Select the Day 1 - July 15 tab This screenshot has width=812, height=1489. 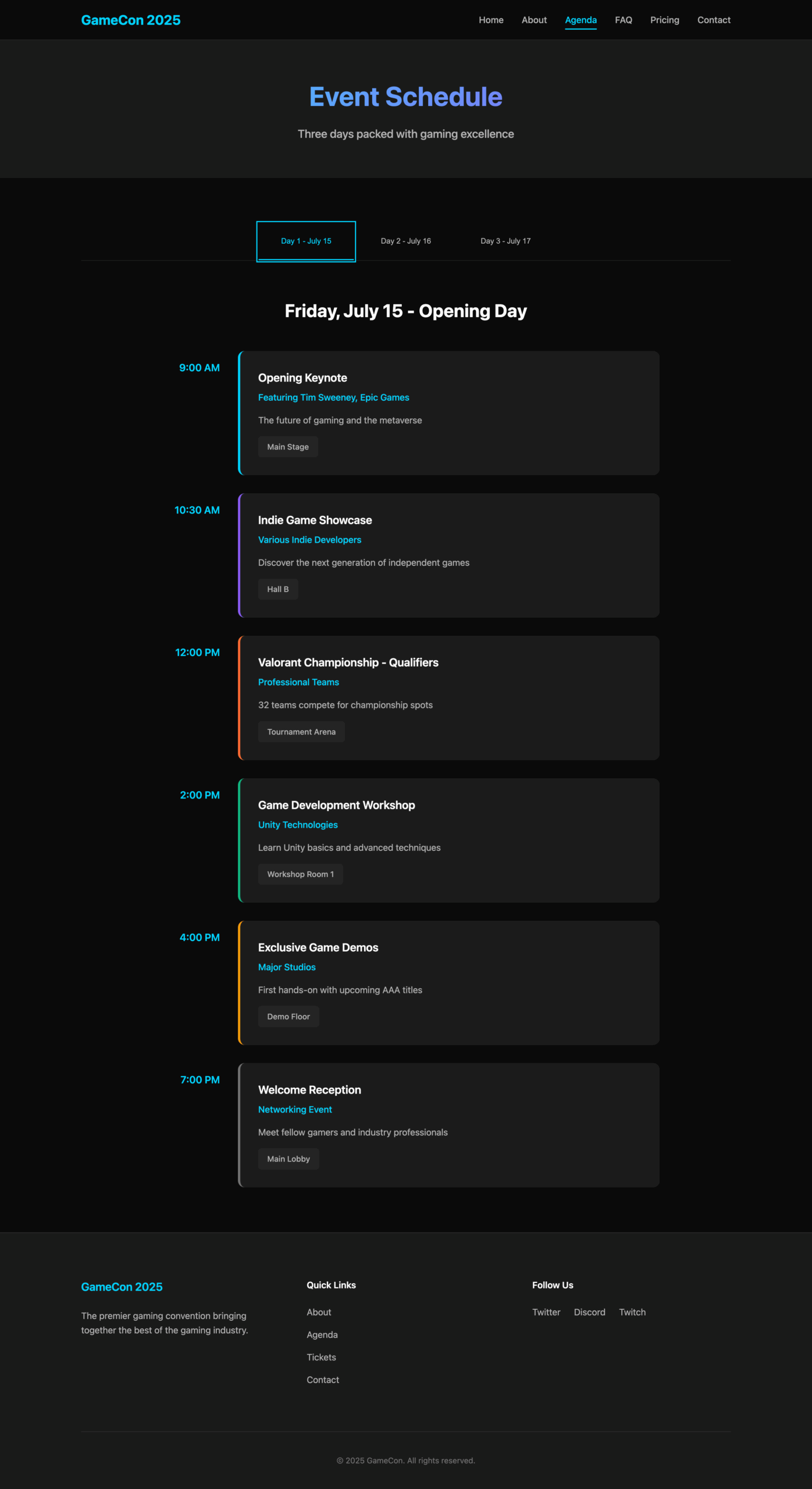click(306, 241)
